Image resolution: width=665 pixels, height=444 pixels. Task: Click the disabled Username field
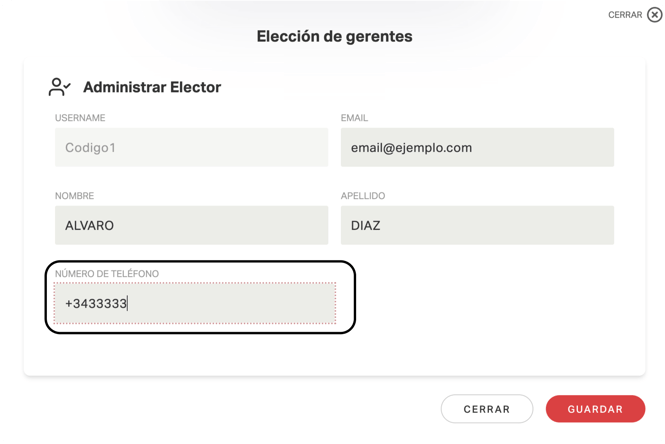[191, 147]
